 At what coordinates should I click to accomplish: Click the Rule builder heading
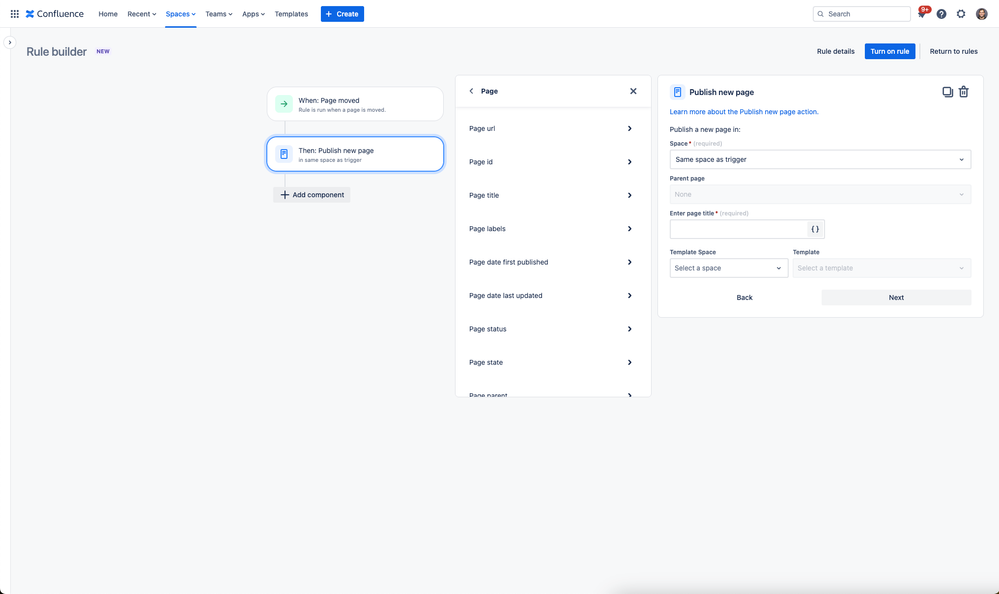point(56,52)
